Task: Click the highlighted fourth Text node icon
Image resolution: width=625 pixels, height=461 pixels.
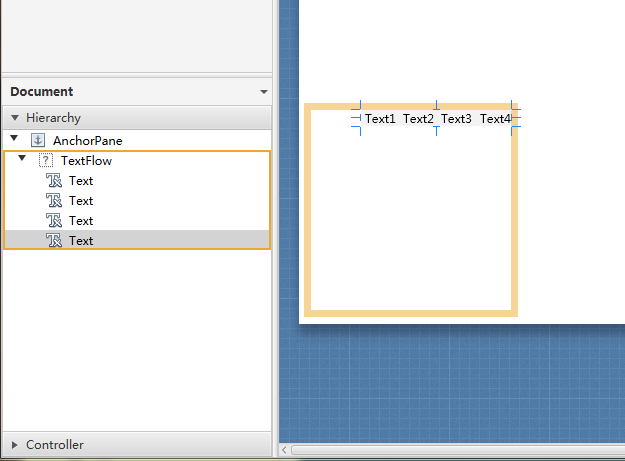Action: pos(55,241)
